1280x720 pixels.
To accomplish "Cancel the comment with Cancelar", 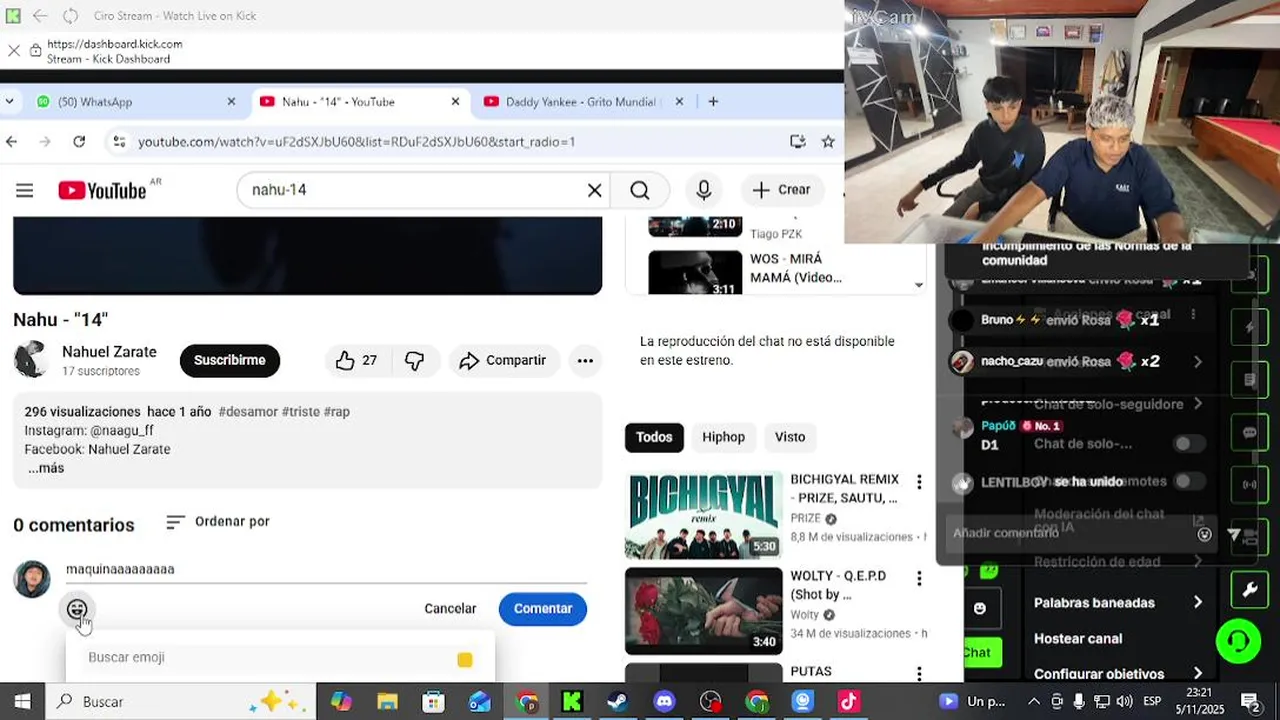I will (x=450, y=609).
